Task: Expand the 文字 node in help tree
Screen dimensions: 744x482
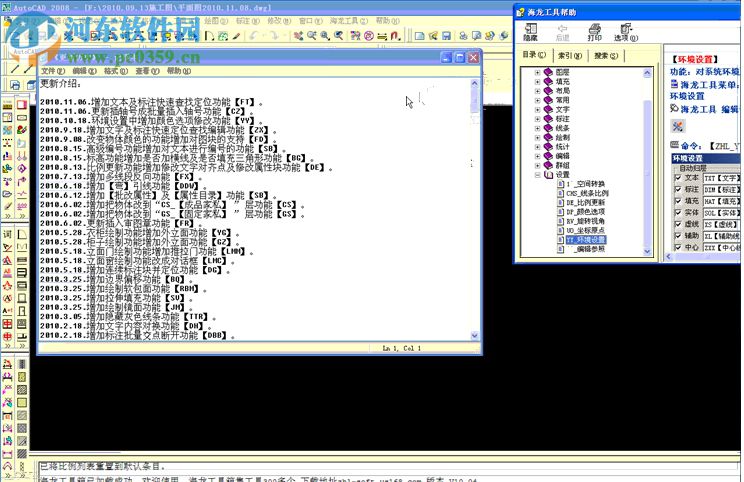Action: (537, 110)
